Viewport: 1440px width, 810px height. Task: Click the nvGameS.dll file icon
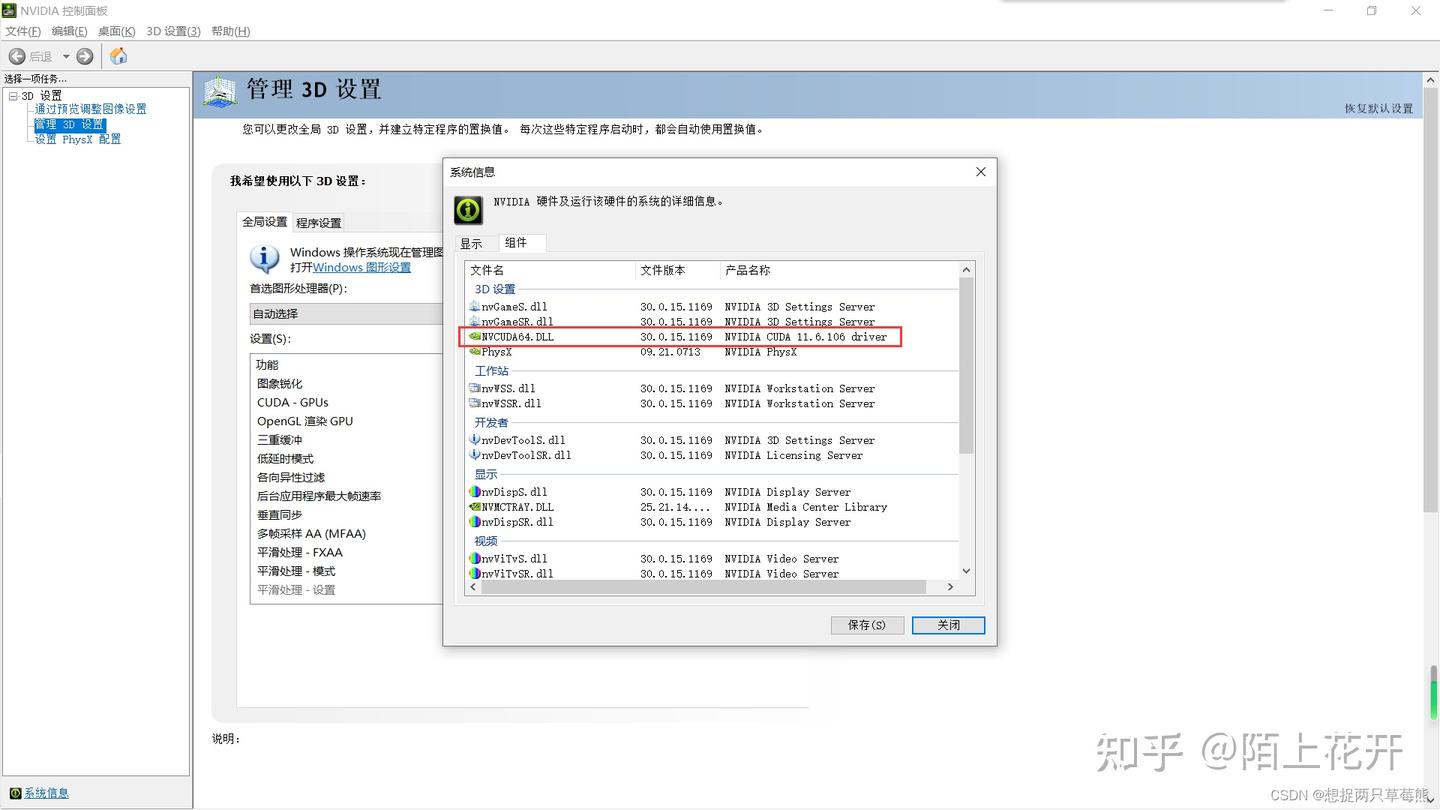(475, 307)
